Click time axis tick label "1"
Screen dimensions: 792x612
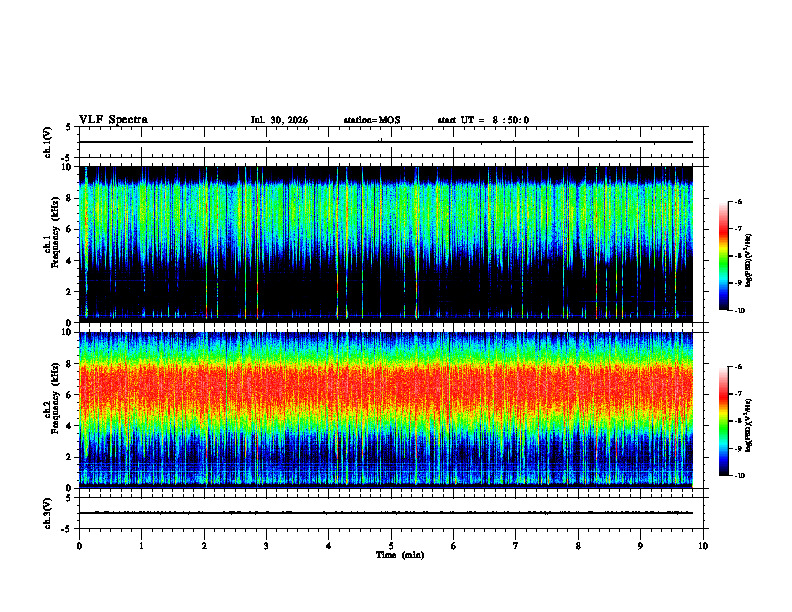pos(141,546)
